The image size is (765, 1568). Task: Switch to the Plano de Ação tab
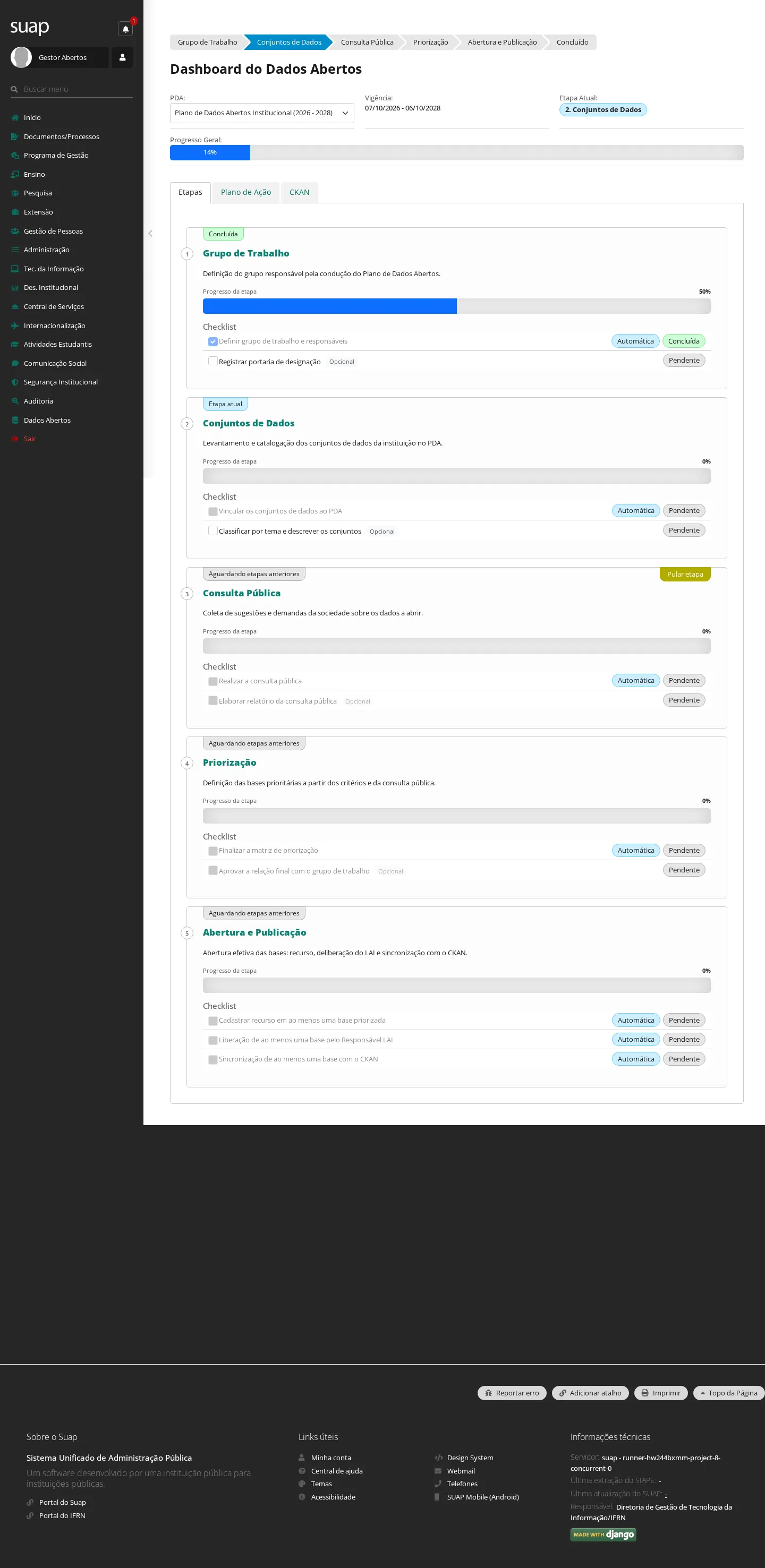point(246,192)
